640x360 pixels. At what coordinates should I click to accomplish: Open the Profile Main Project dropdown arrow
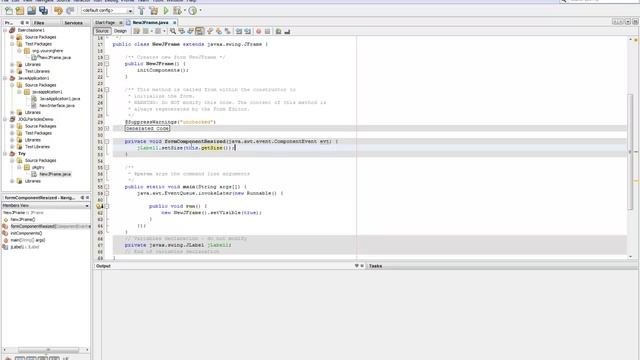click(200, 11)
